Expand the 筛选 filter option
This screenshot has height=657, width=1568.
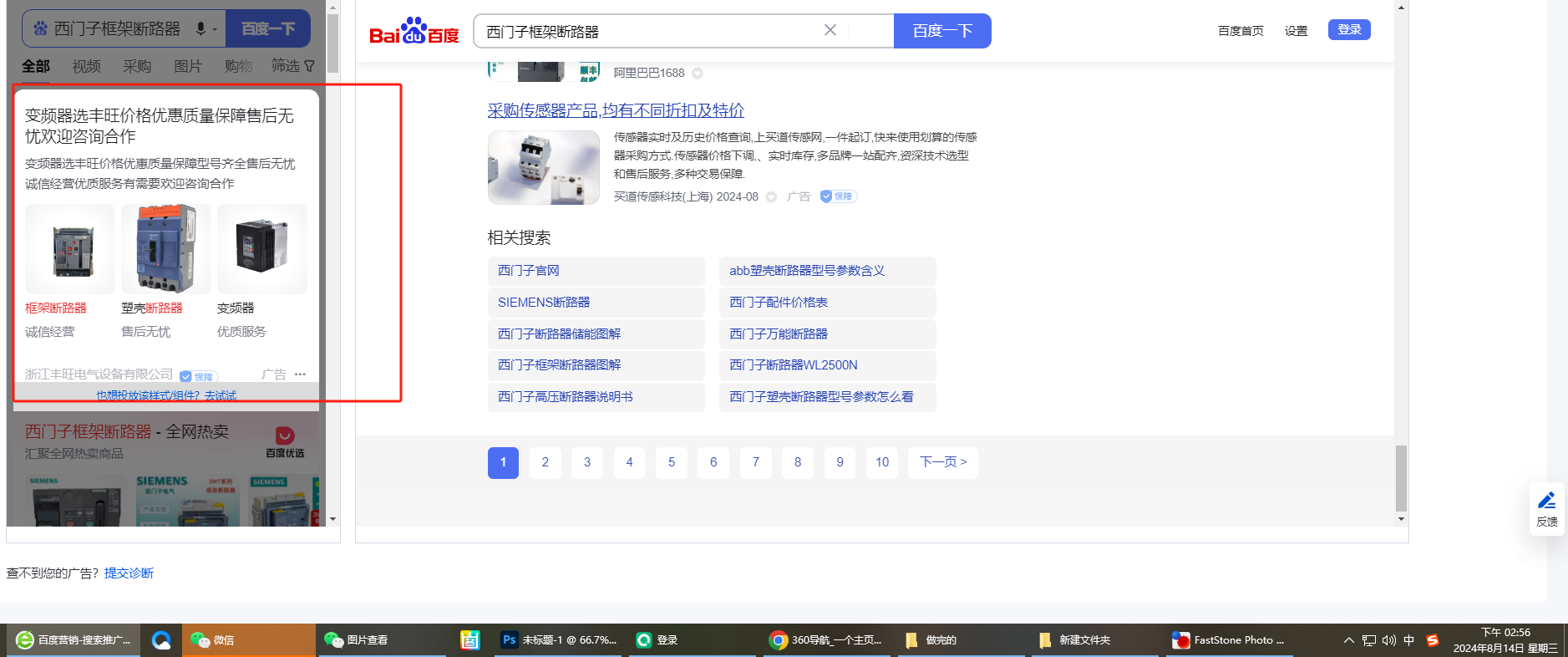pyautogui.click(x=292, y=66)
